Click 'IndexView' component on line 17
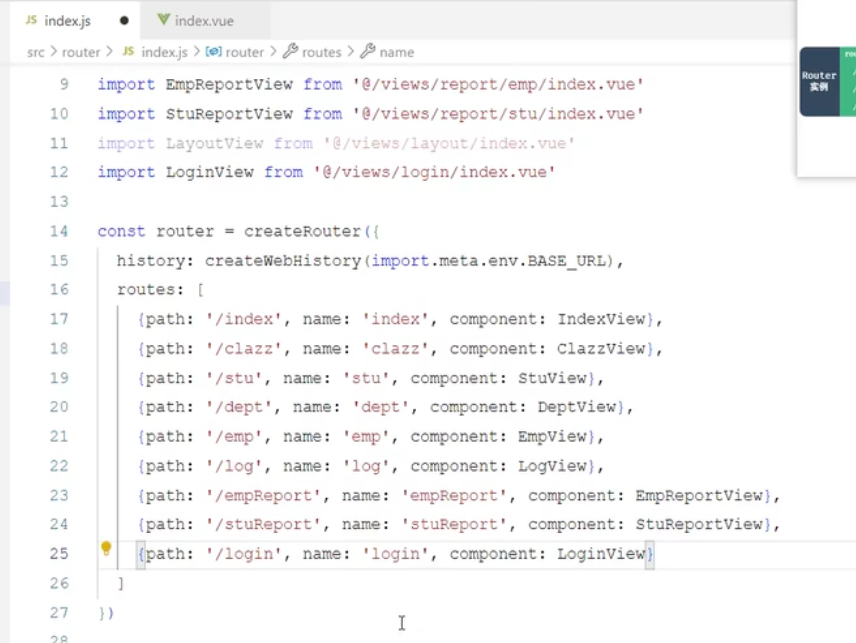This screenshot has height=643, width=856. (601, 319)
